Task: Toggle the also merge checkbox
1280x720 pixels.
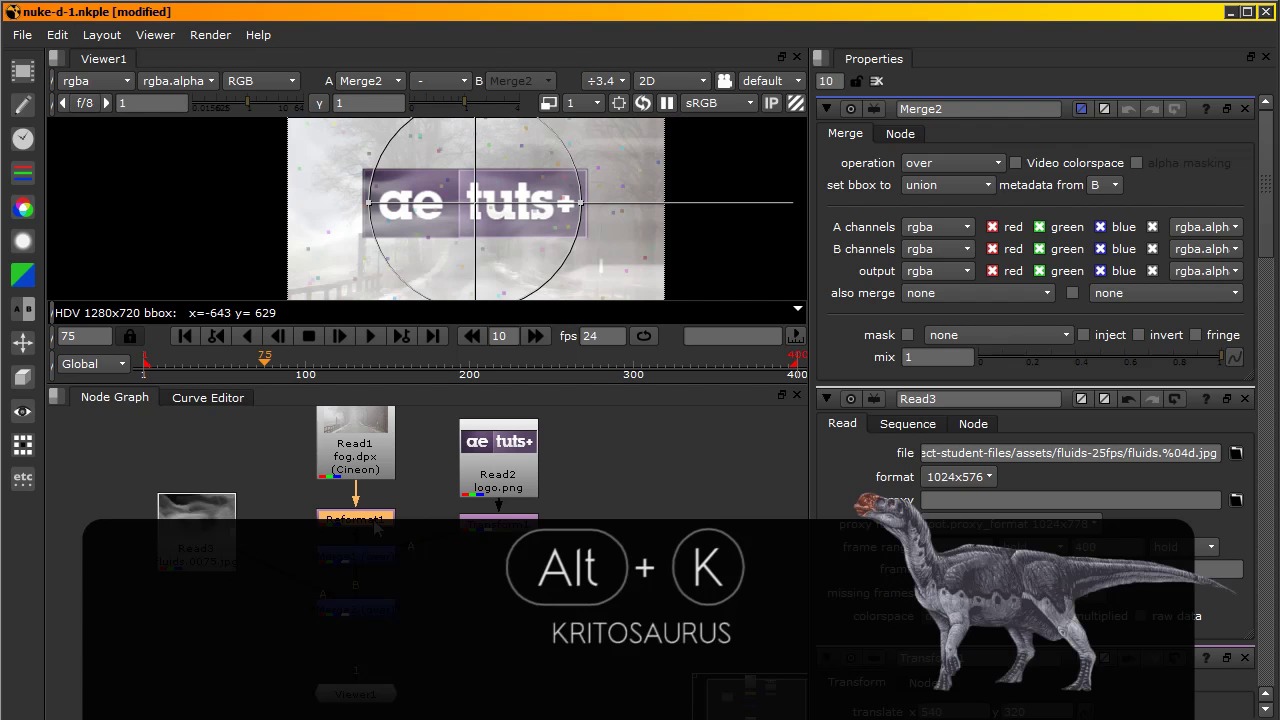Action: [x=1073, y=293]
